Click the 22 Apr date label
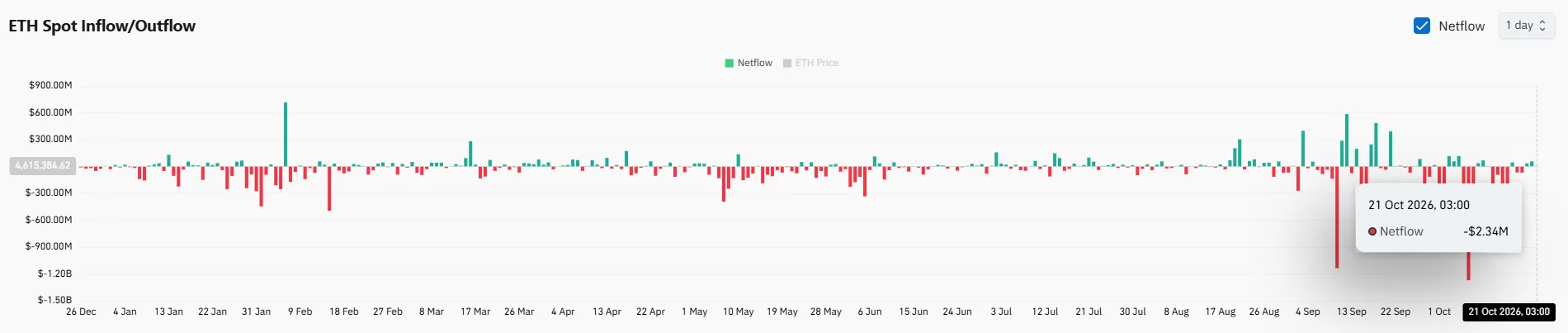The image size is (1568, 333). pos(650,312)
